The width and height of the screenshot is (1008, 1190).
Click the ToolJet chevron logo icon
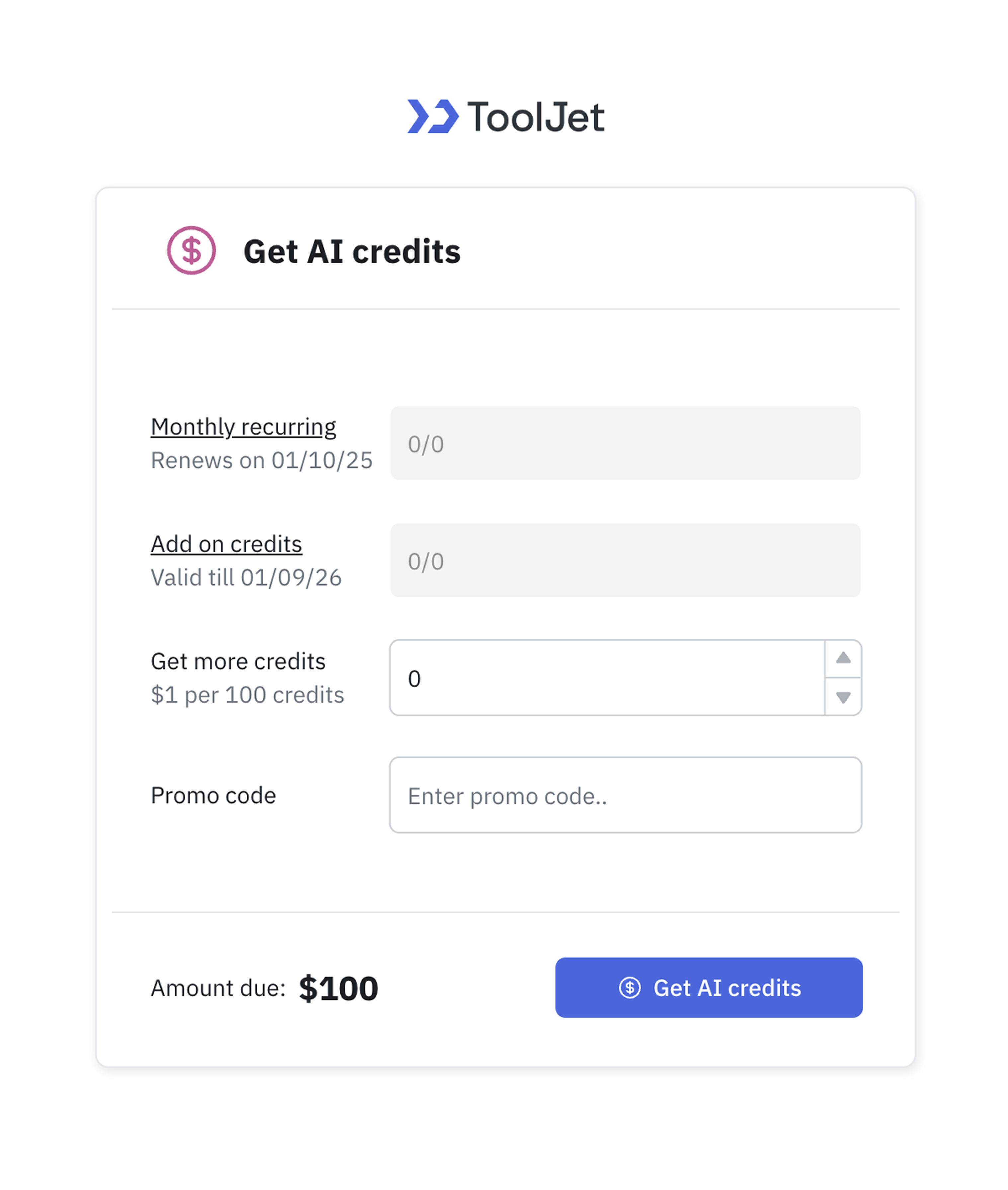click(x=433, y=117)
